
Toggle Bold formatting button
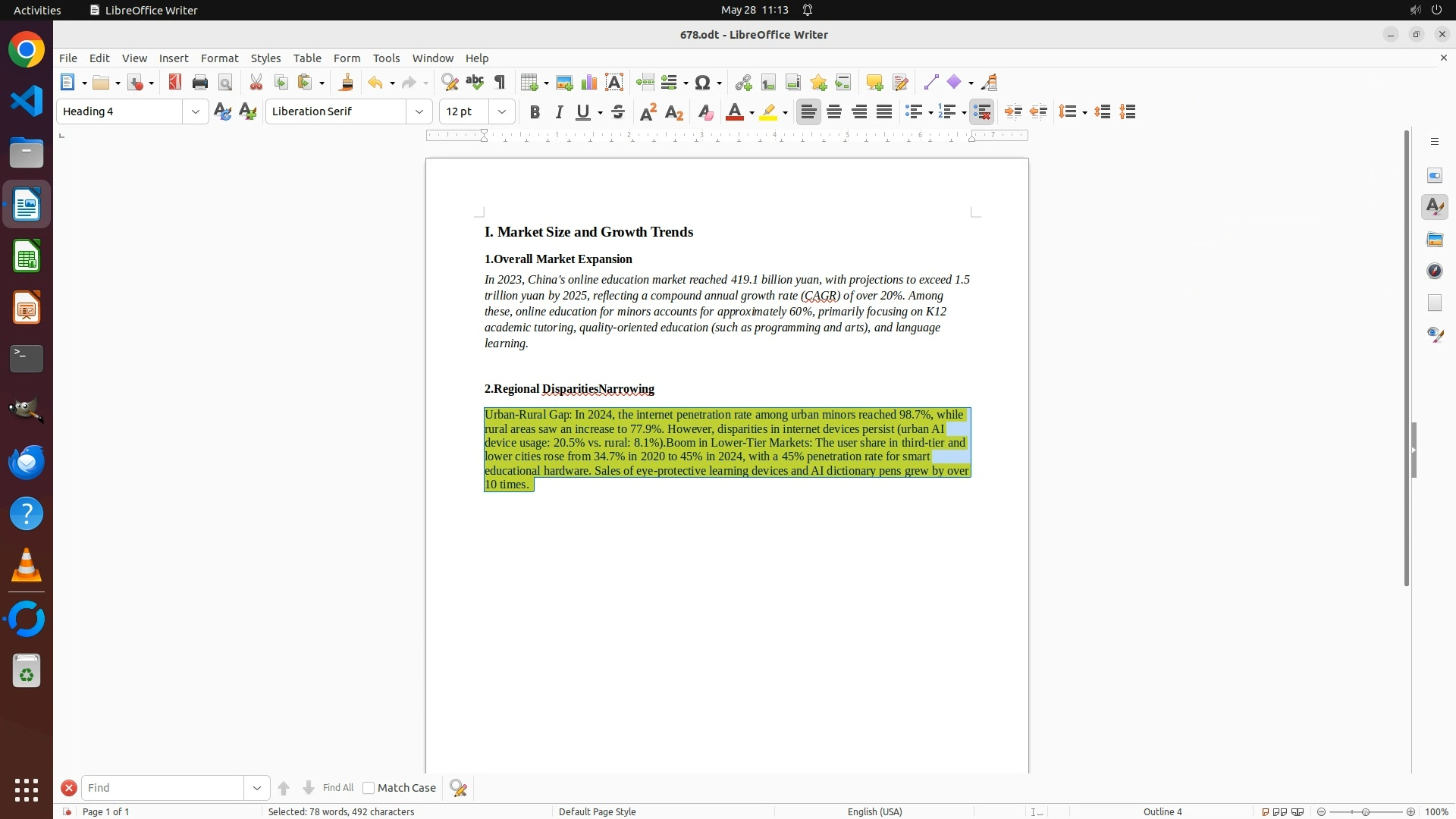(x=535, y=112)
